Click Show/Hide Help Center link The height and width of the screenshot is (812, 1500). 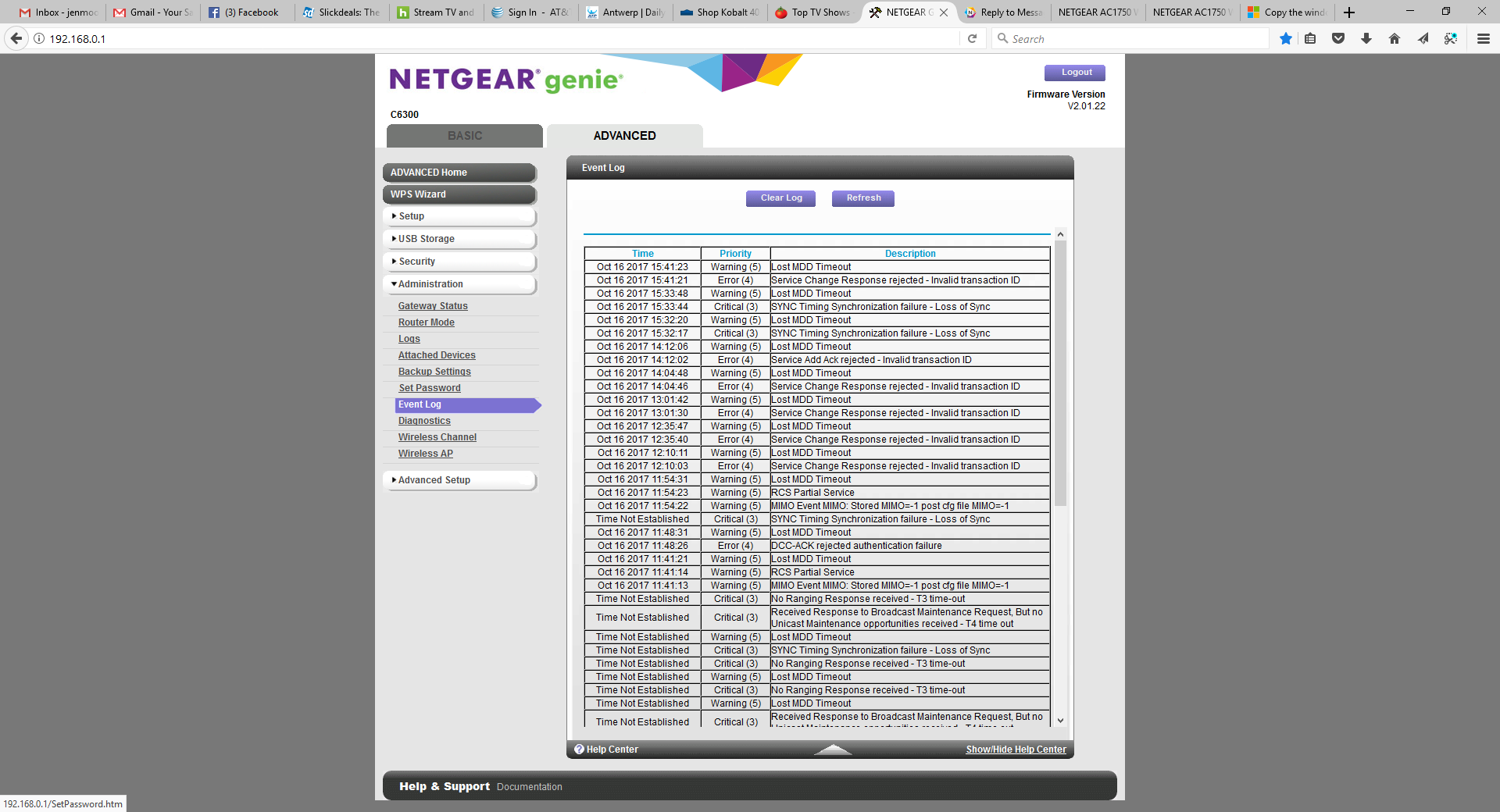coord(1015,749)
